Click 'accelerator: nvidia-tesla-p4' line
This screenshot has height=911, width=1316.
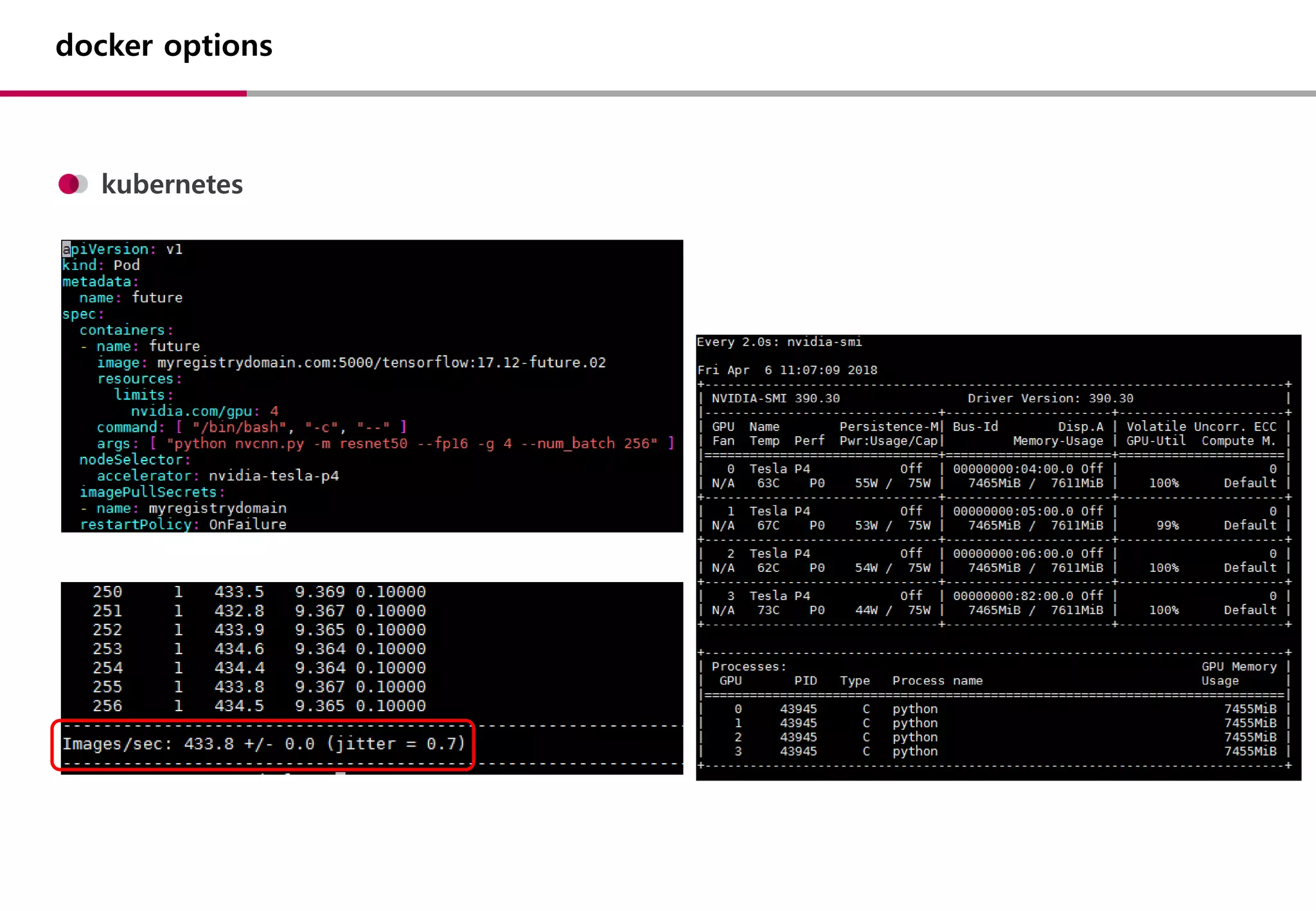(x=218, y=476)
